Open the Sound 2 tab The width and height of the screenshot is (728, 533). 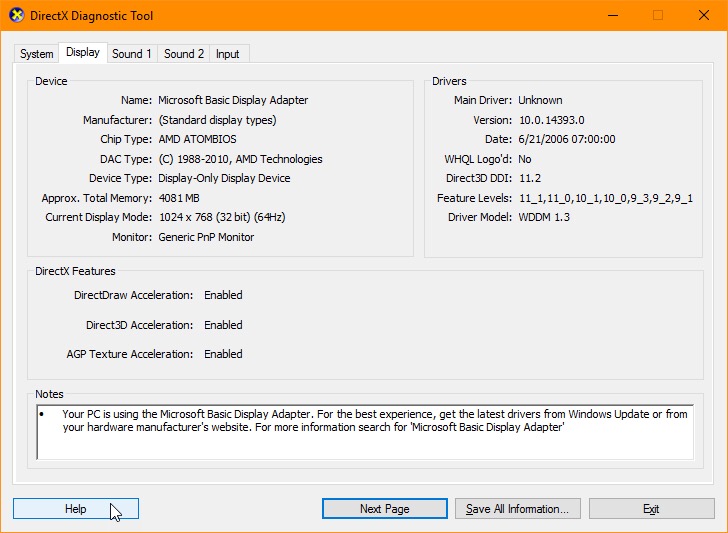[184, 54]
